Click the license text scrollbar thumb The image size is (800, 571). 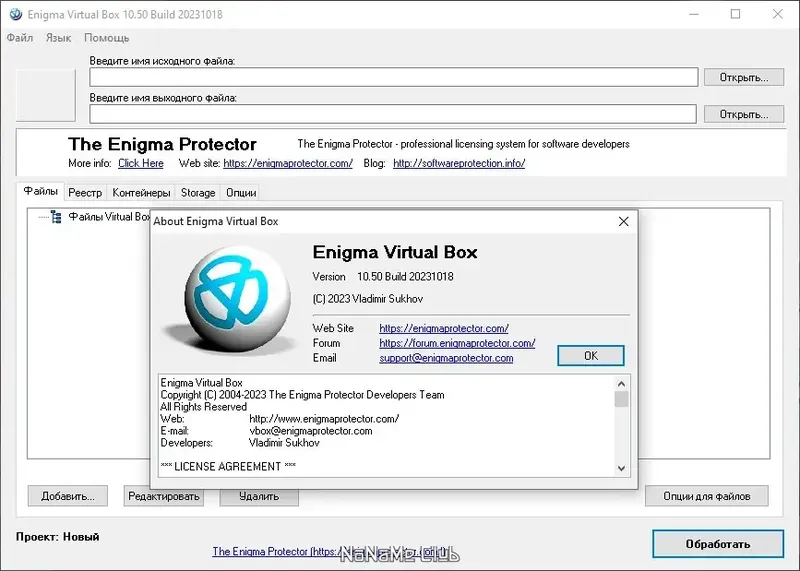pyautogui.click(x=621, y=399)
